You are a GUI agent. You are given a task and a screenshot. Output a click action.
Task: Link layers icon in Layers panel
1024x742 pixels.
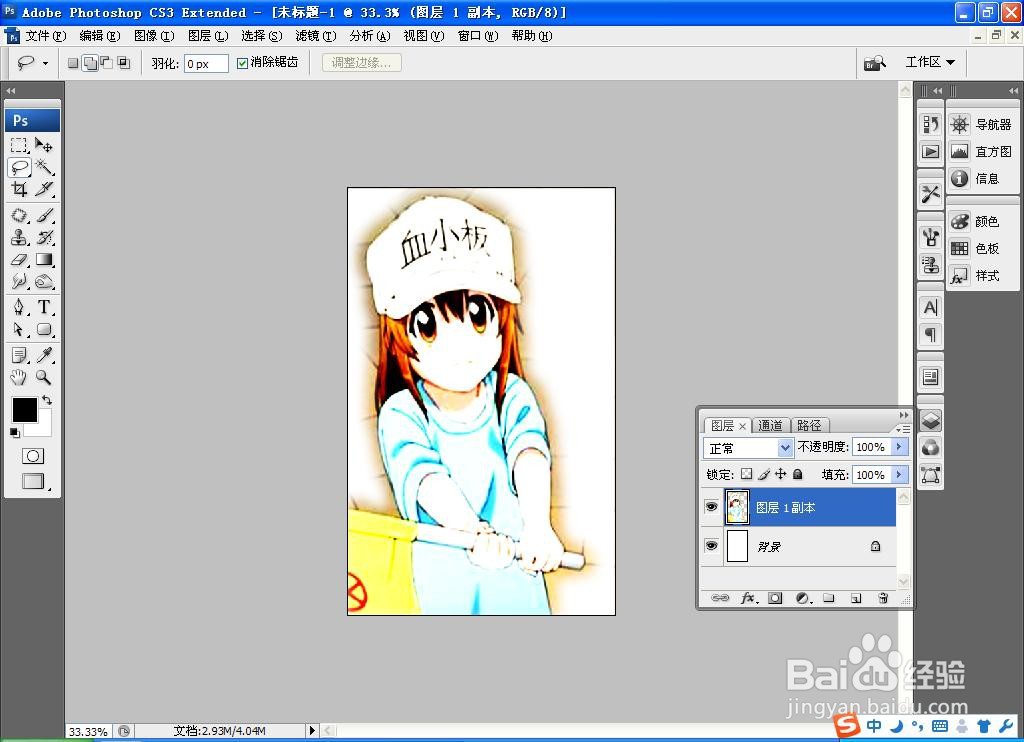[x=720, y=598]
